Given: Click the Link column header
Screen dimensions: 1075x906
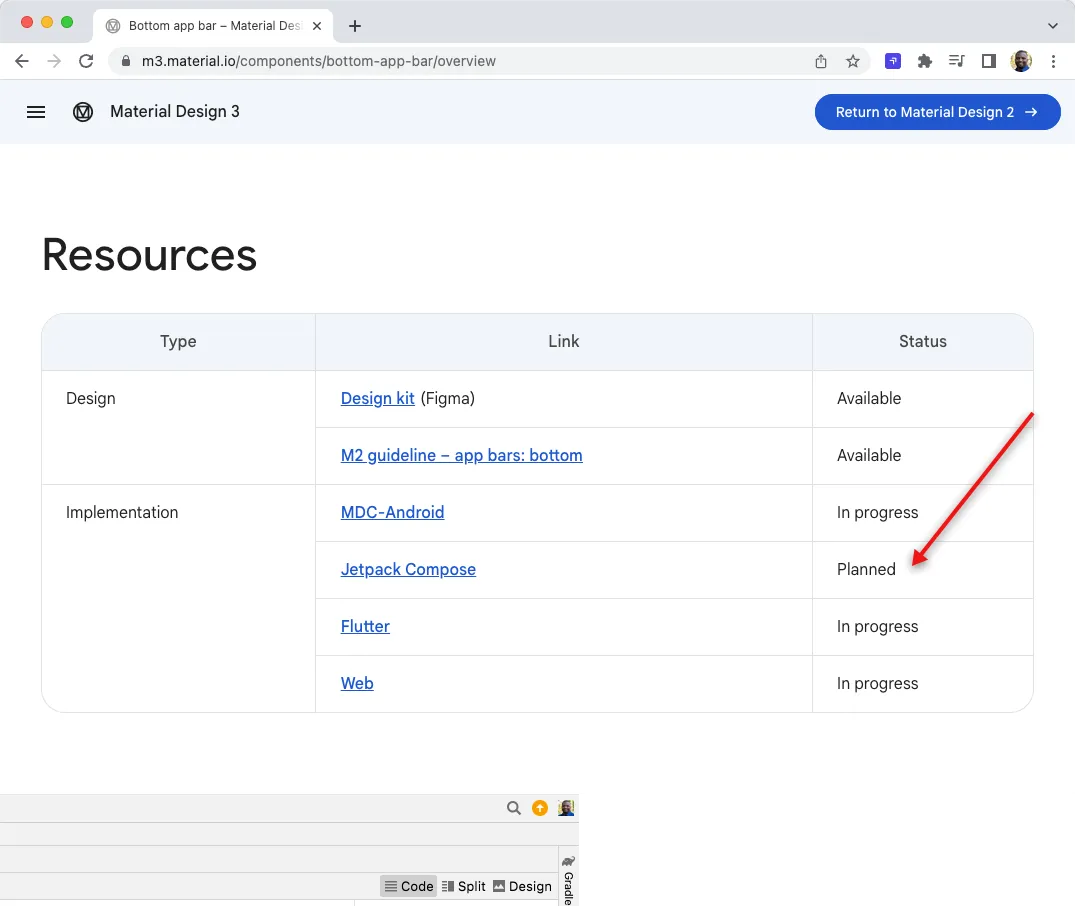Looking at the screenshot, I should [x=564, y=342].
